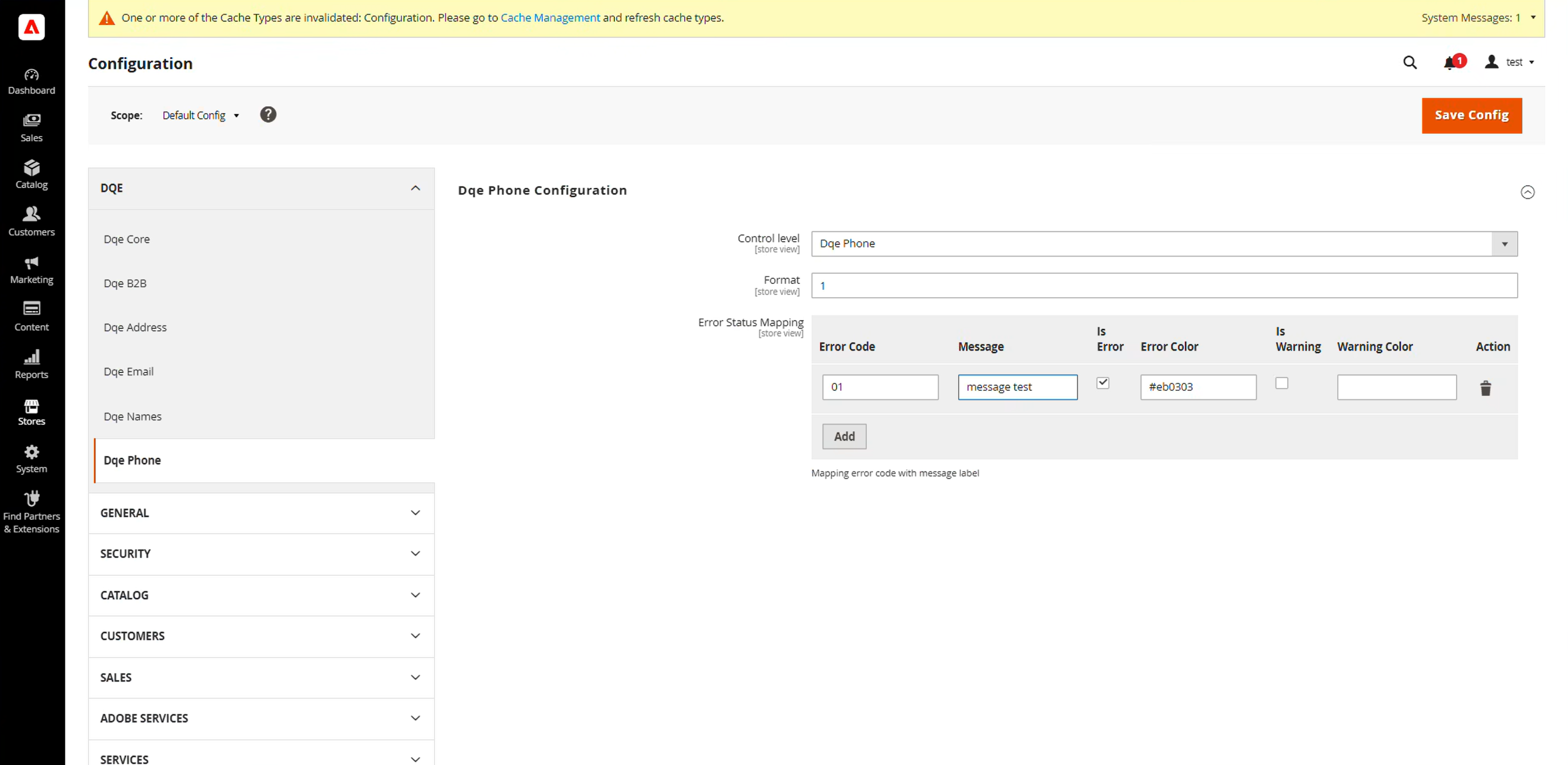Click the Marketing megaphone icon
Screen dimensions: 1568x765
click(x=31, y=263)
